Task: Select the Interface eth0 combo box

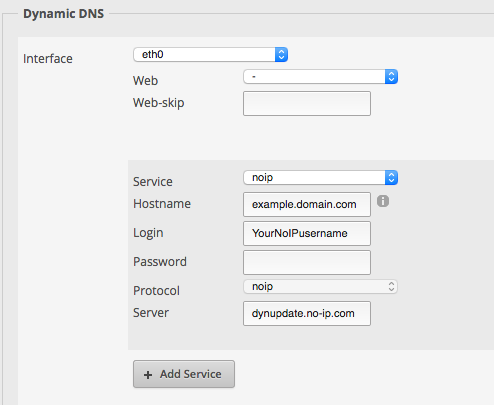Action: click(210, 54)
